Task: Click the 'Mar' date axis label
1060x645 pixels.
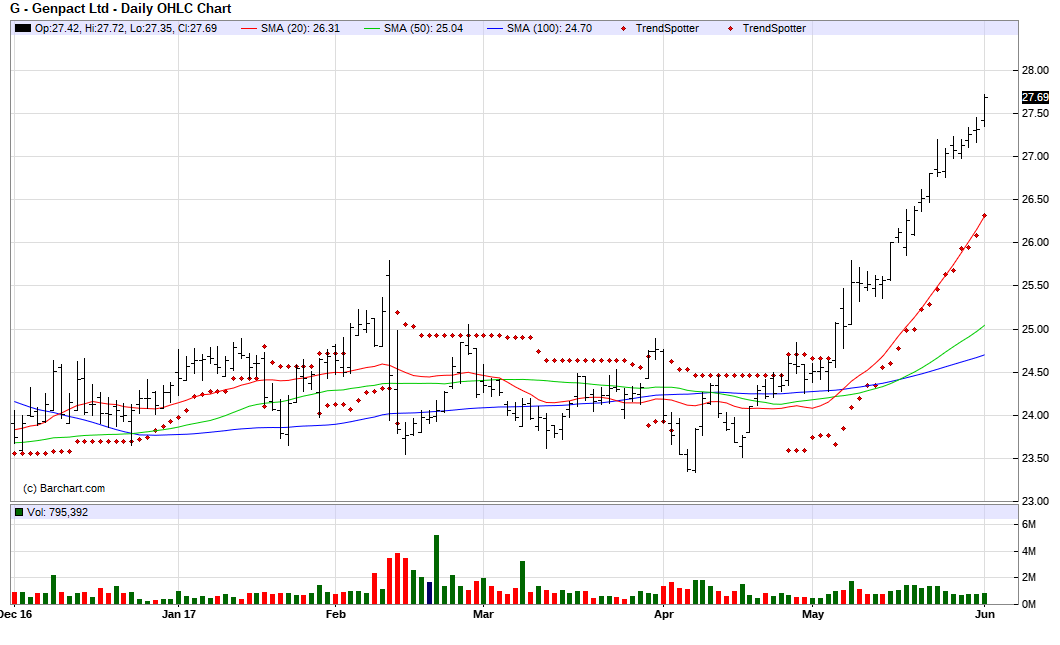Action: pyautogui.click(x=483, y=614)
